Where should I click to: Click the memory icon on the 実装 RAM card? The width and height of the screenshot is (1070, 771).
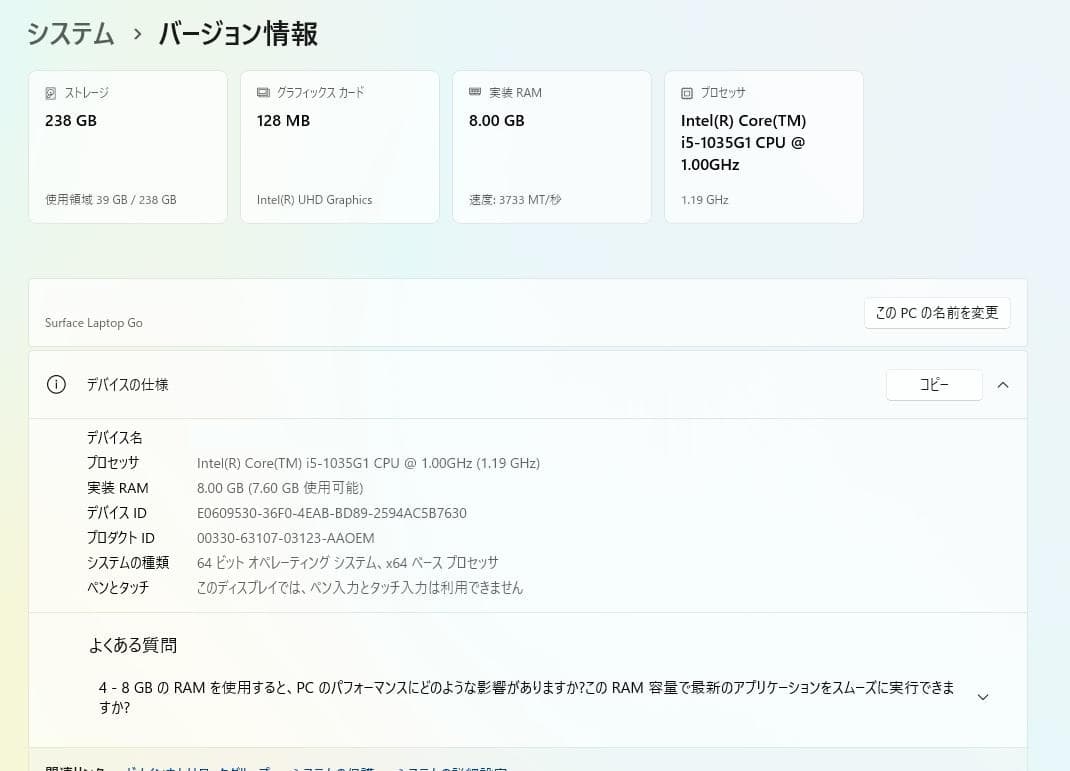coord(475,92)
